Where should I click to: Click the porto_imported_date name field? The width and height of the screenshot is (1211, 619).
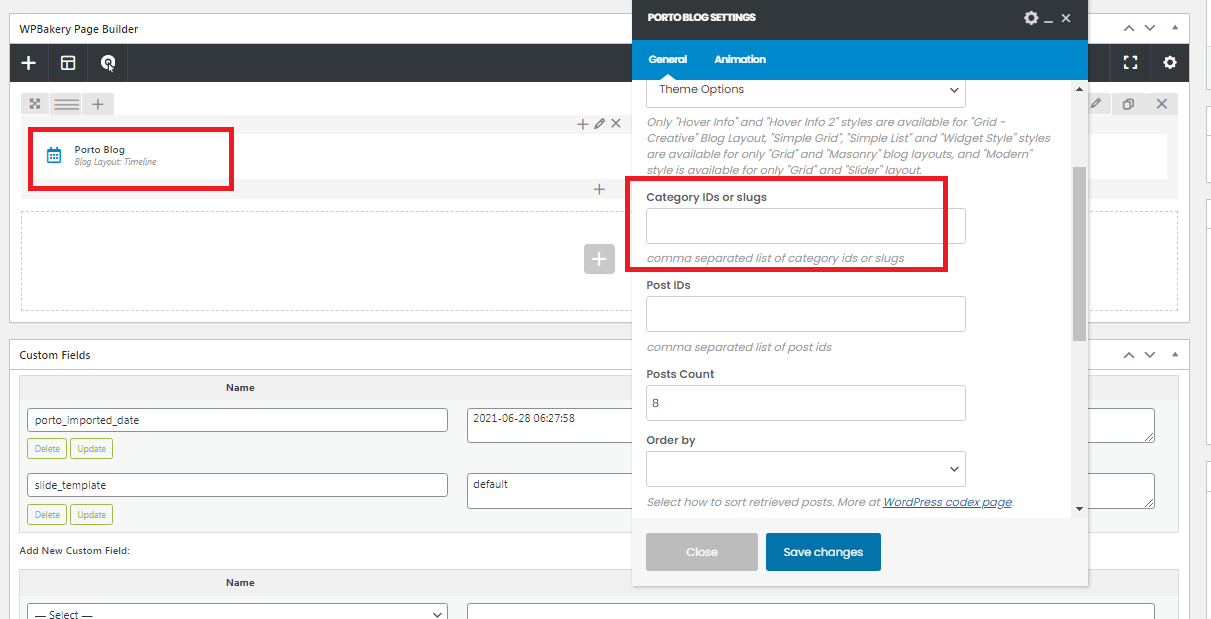pos(237,420)
